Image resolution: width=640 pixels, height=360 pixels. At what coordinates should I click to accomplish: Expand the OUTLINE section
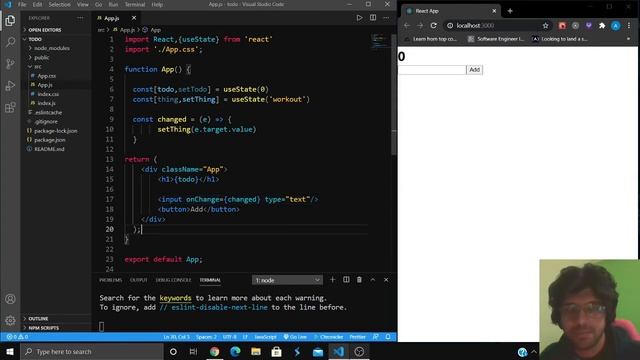tap(38, 318)
